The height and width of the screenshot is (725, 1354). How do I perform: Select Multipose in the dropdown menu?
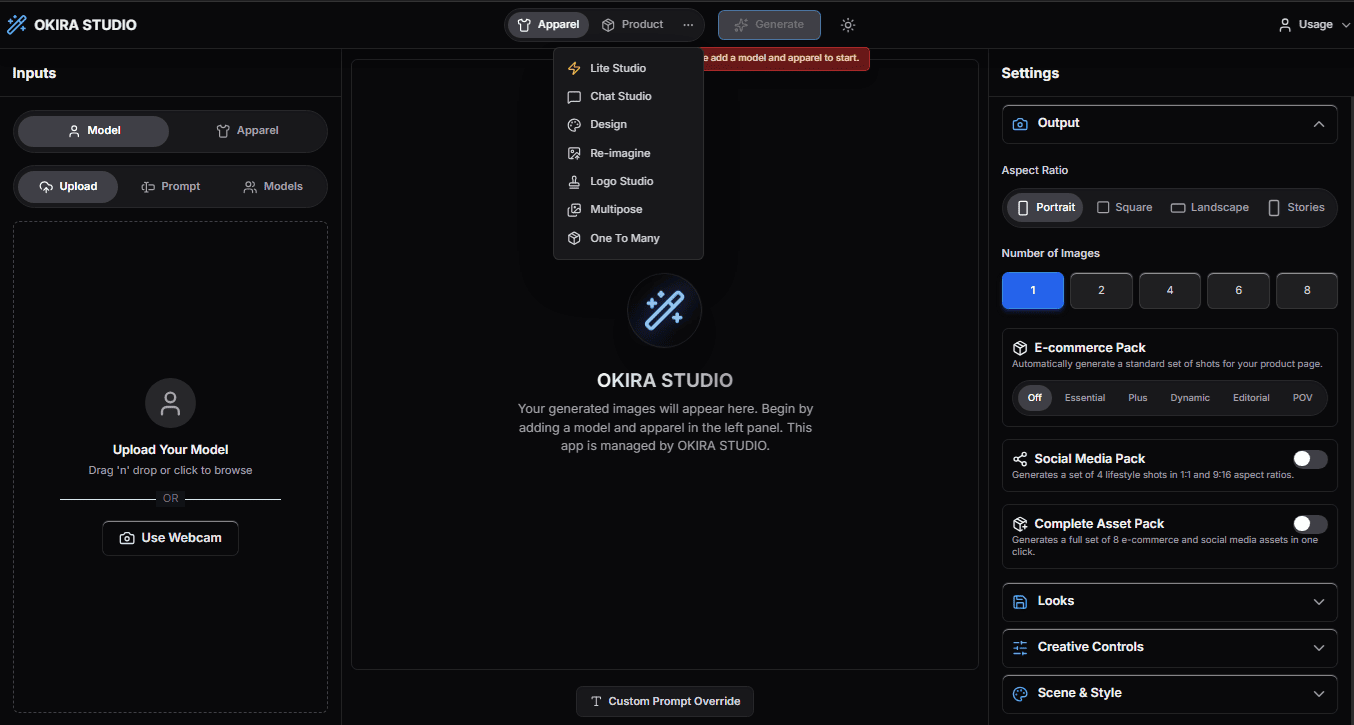628,210
